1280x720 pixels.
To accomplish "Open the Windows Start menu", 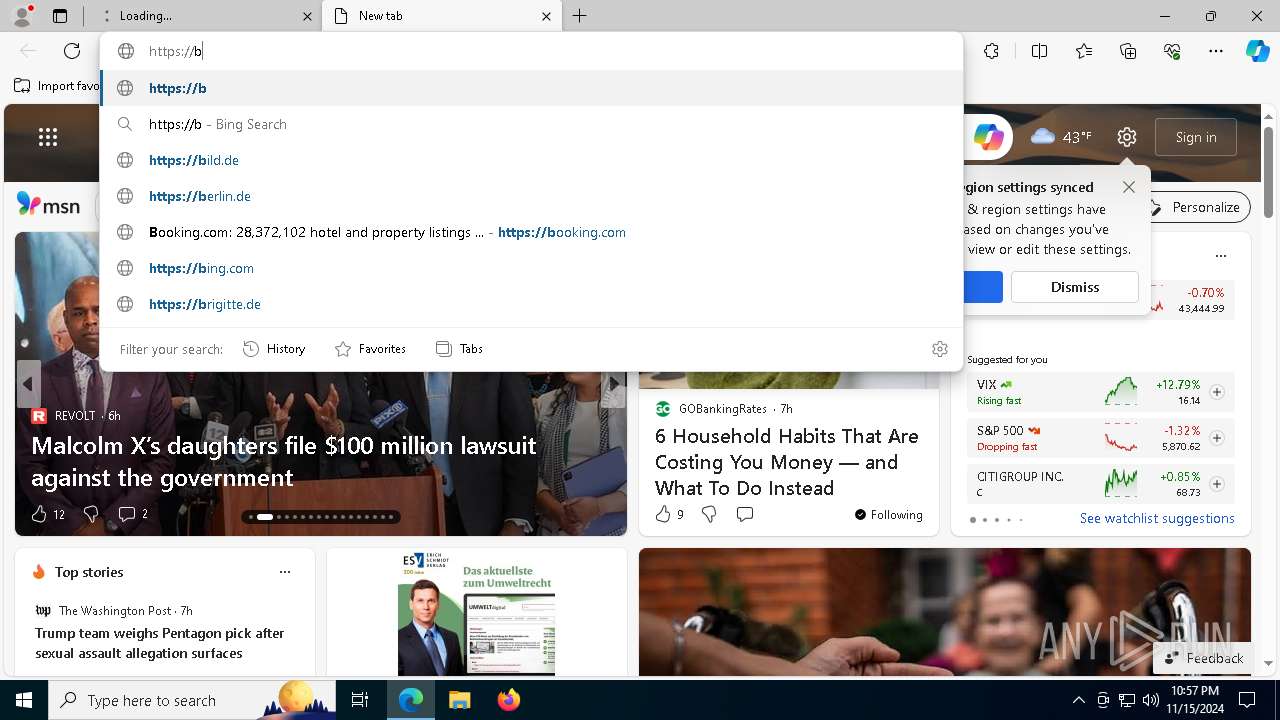I will (x=24, y=700).
